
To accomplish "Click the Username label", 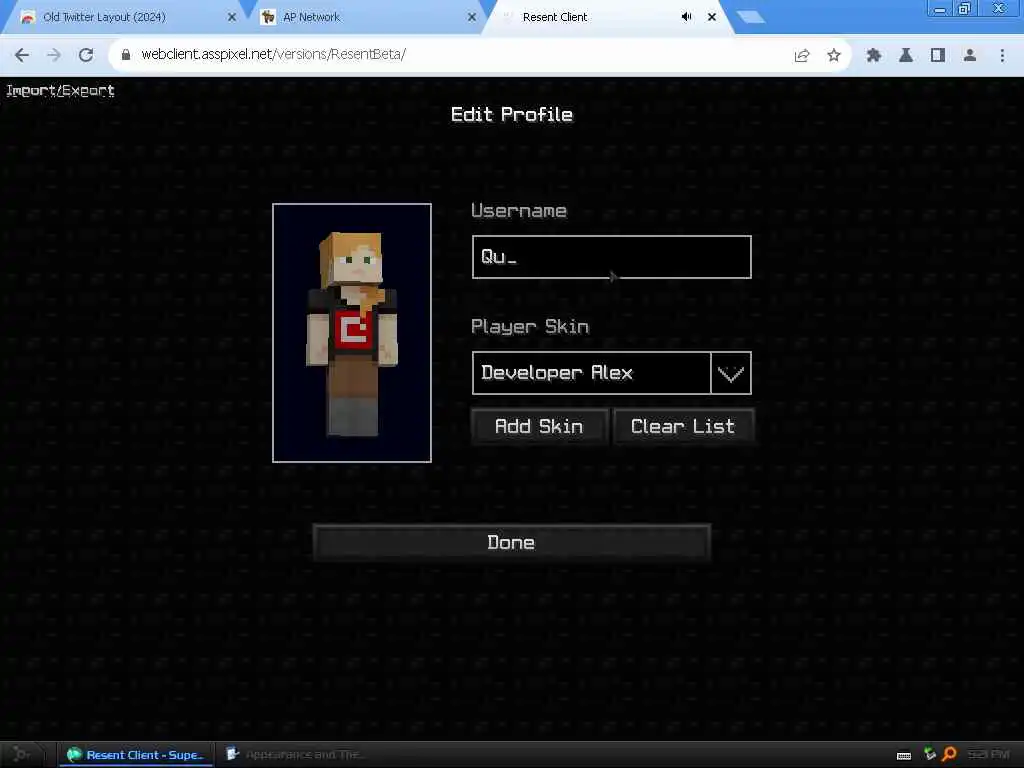I will pyautogui.click(x=519, y=210).
